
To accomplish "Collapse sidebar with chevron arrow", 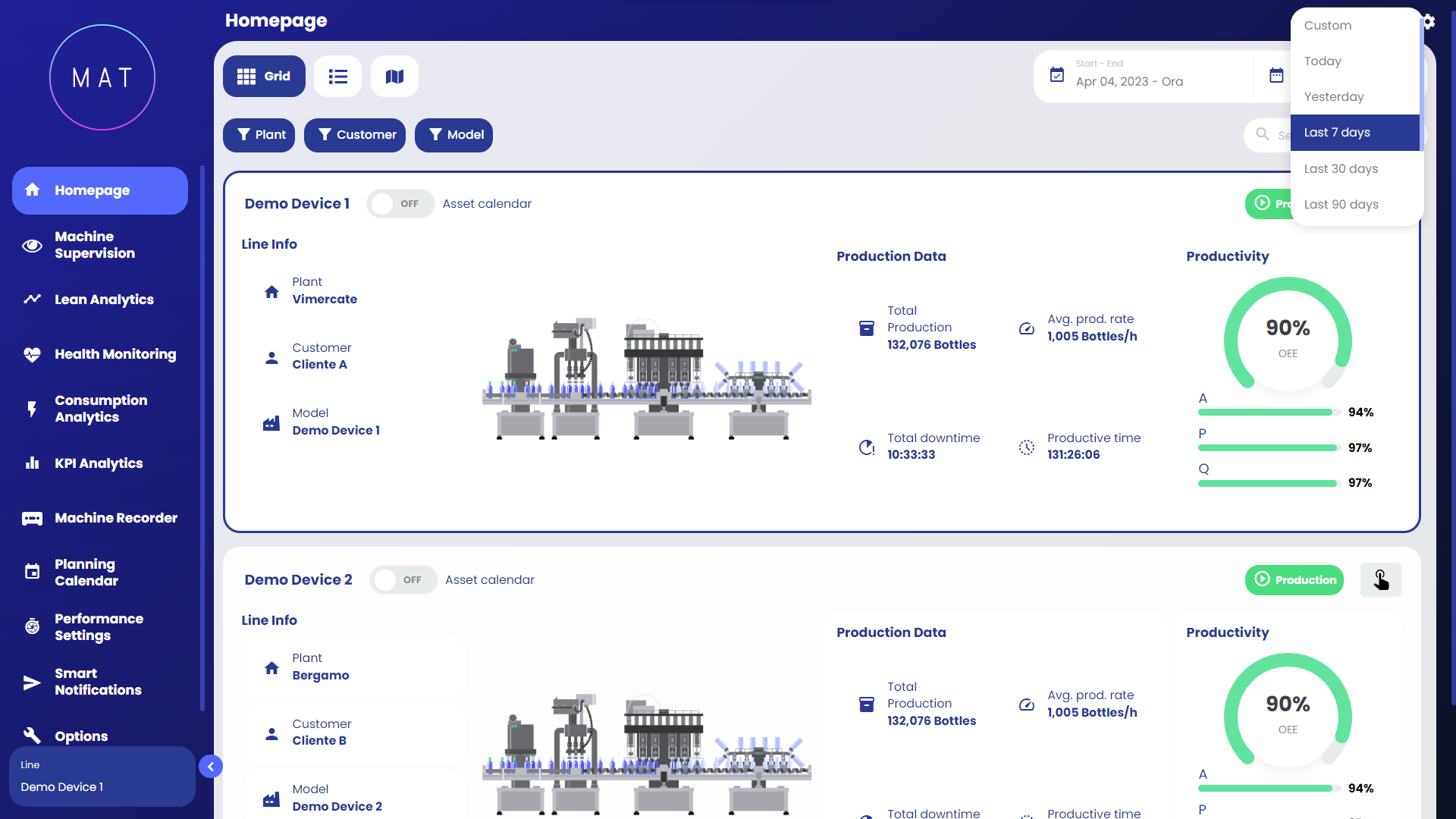I will (x=211, y=767).
